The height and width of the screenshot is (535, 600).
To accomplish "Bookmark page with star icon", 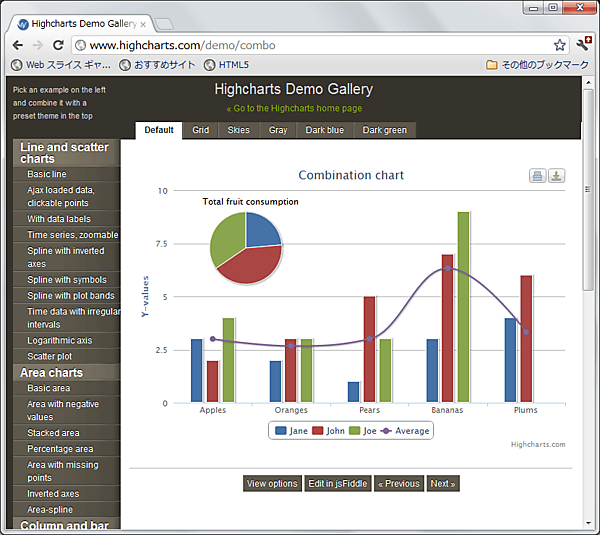I will coord(560,45).
